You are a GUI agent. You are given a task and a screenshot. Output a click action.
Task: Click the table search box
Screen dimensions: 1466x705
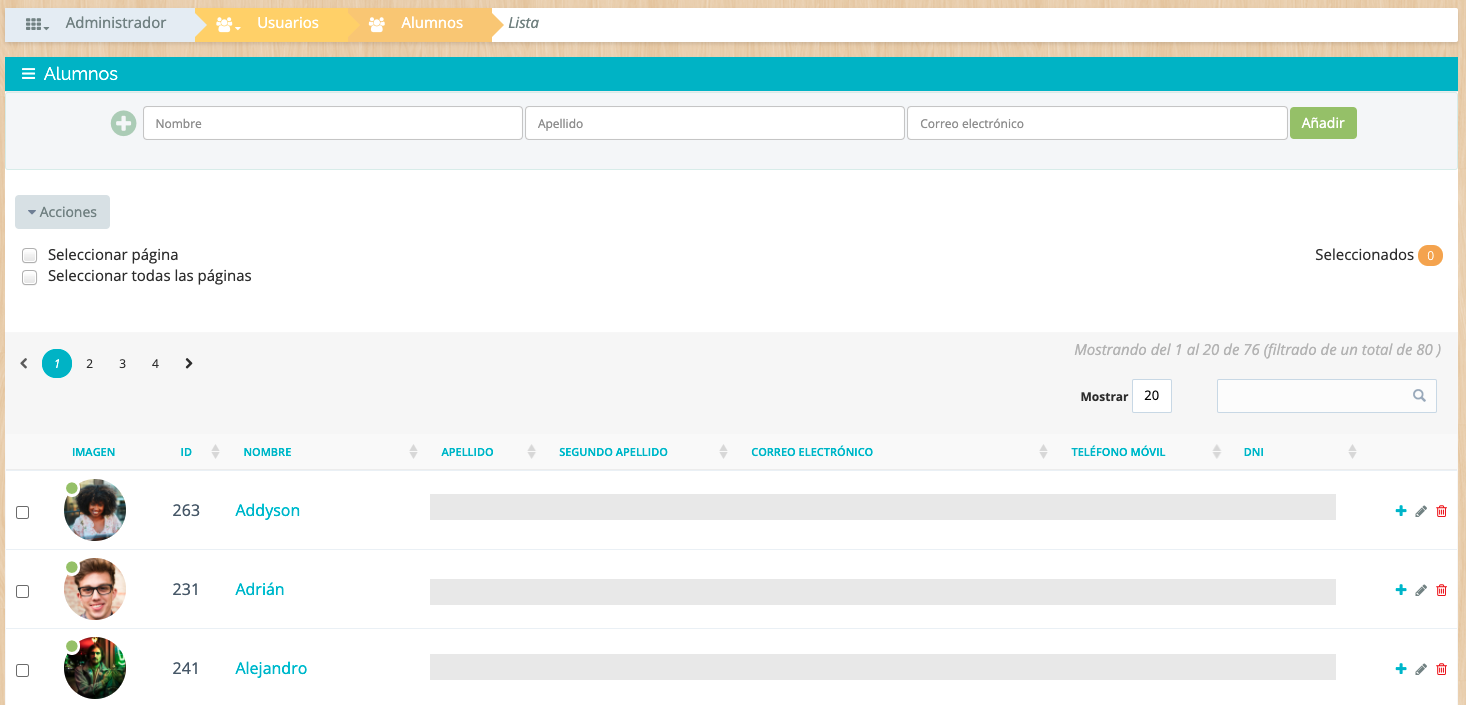pos(1327,396)
